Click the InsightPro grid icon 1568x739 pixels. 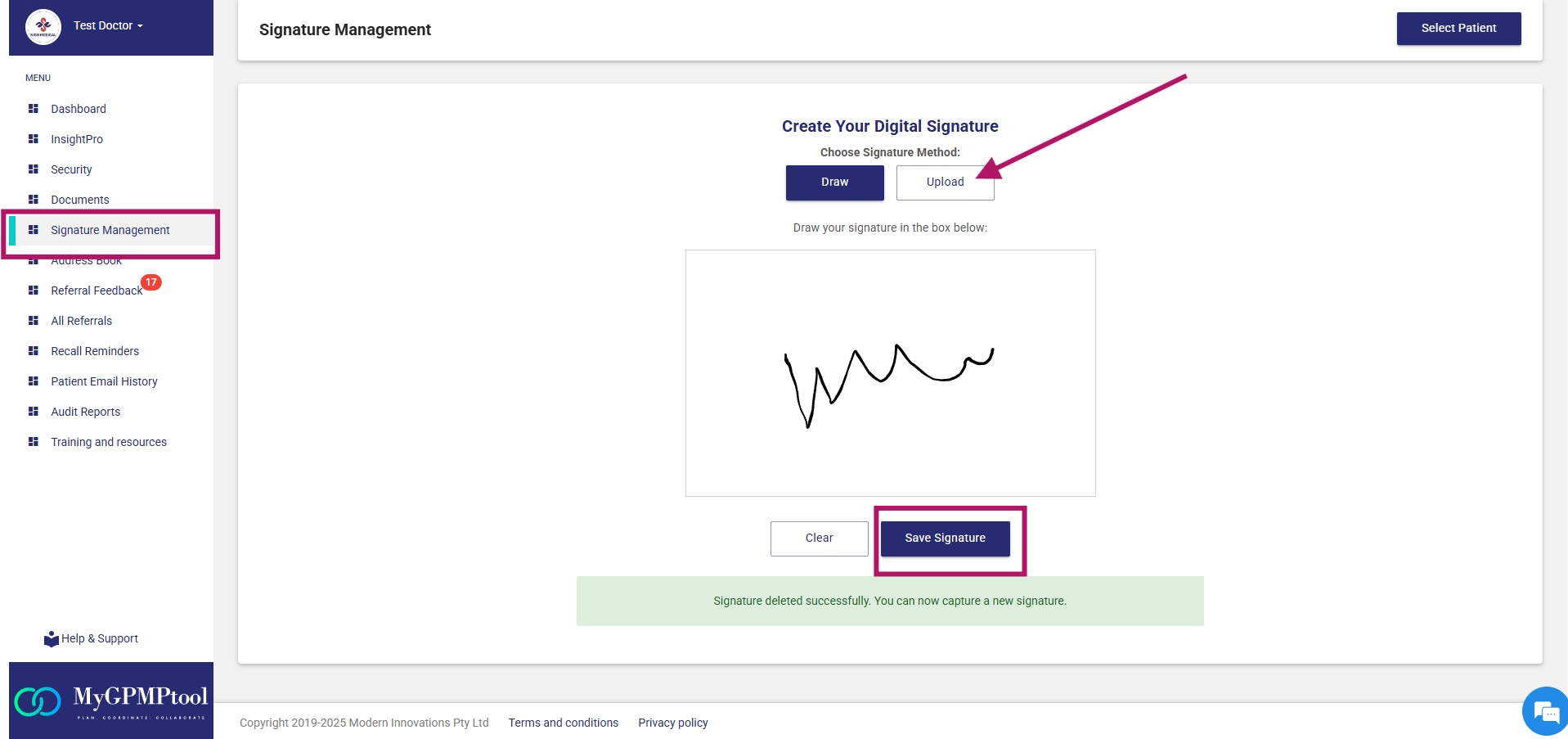pos(34,139)
